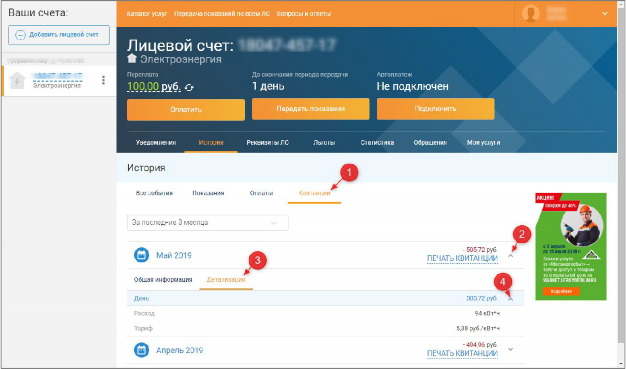626x369 pixels.
Task: Click the orange Оплатить button
Action: 186,109
